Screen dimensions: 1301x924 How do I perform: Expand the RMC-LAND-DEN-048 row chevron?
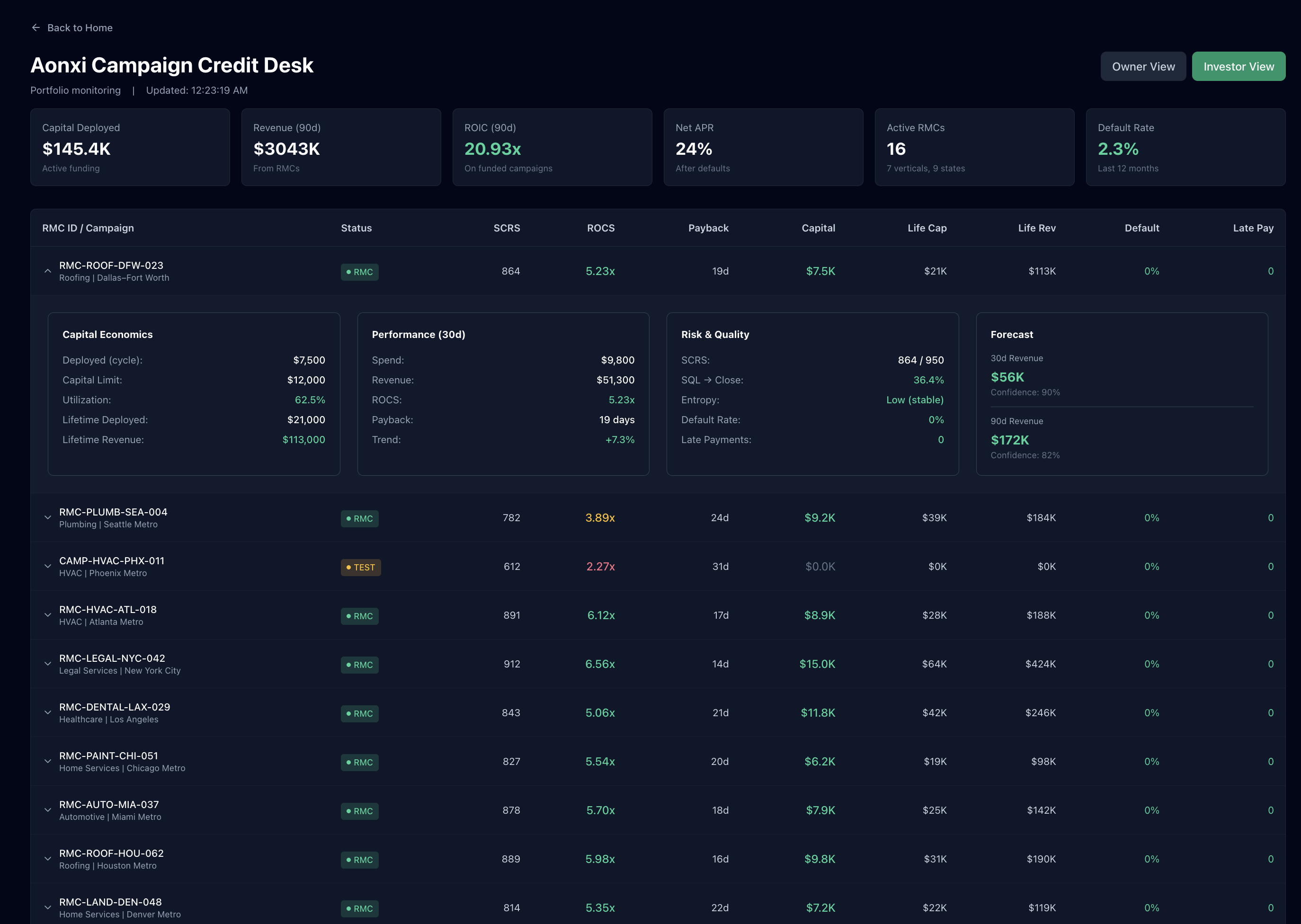click(x=48, y=908)
